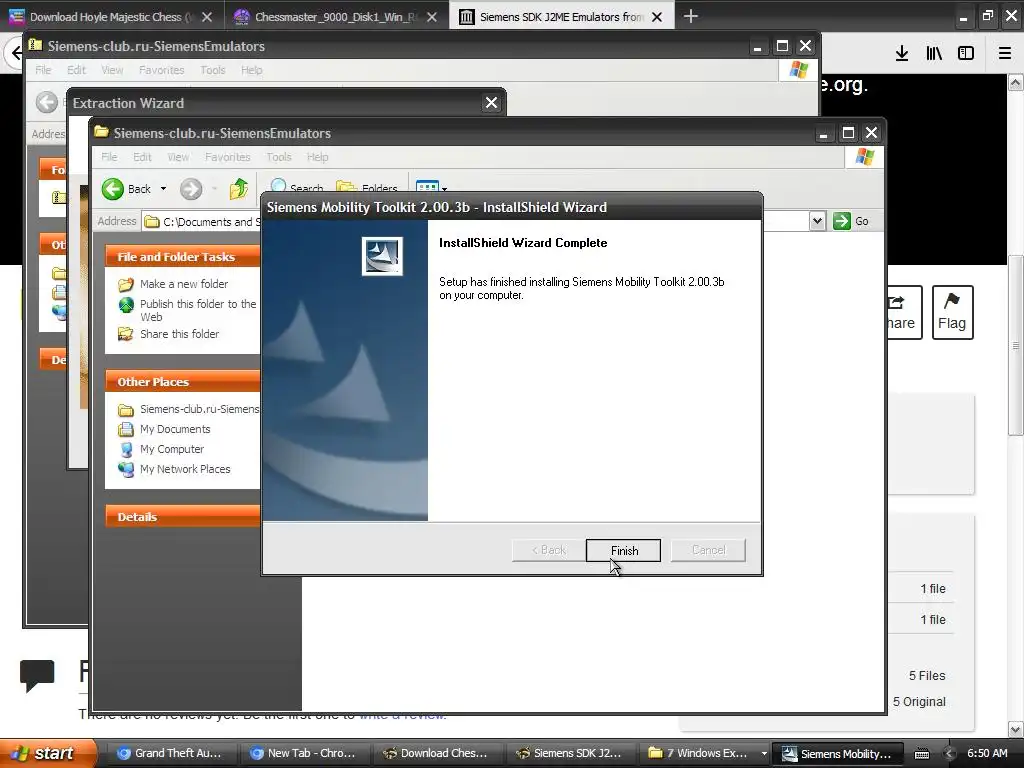
Task: Expand the Details panel
Action: (x=183, y=517)
